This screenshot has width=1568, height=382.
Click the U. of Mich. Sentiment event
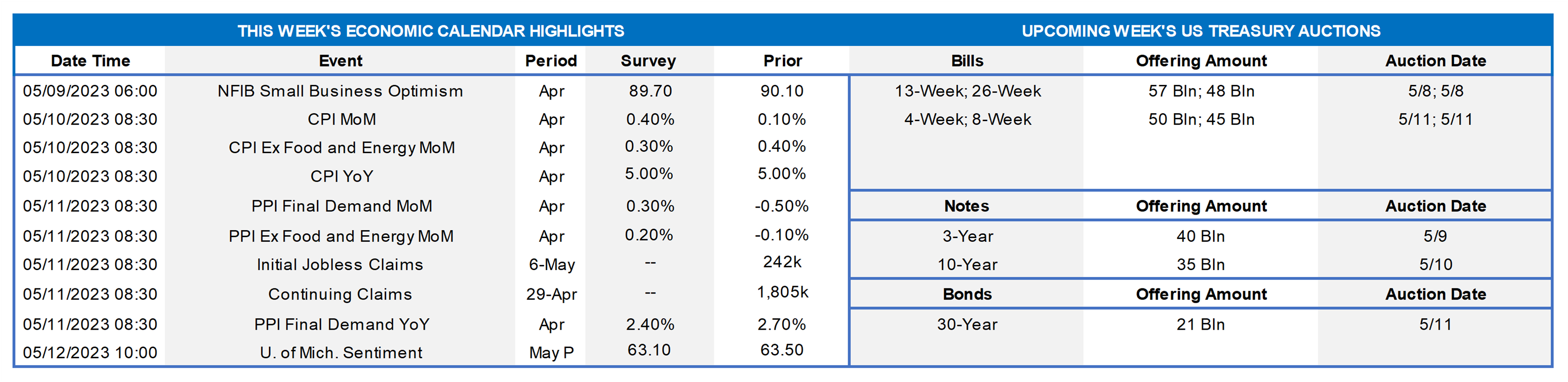tap(341, 353)
